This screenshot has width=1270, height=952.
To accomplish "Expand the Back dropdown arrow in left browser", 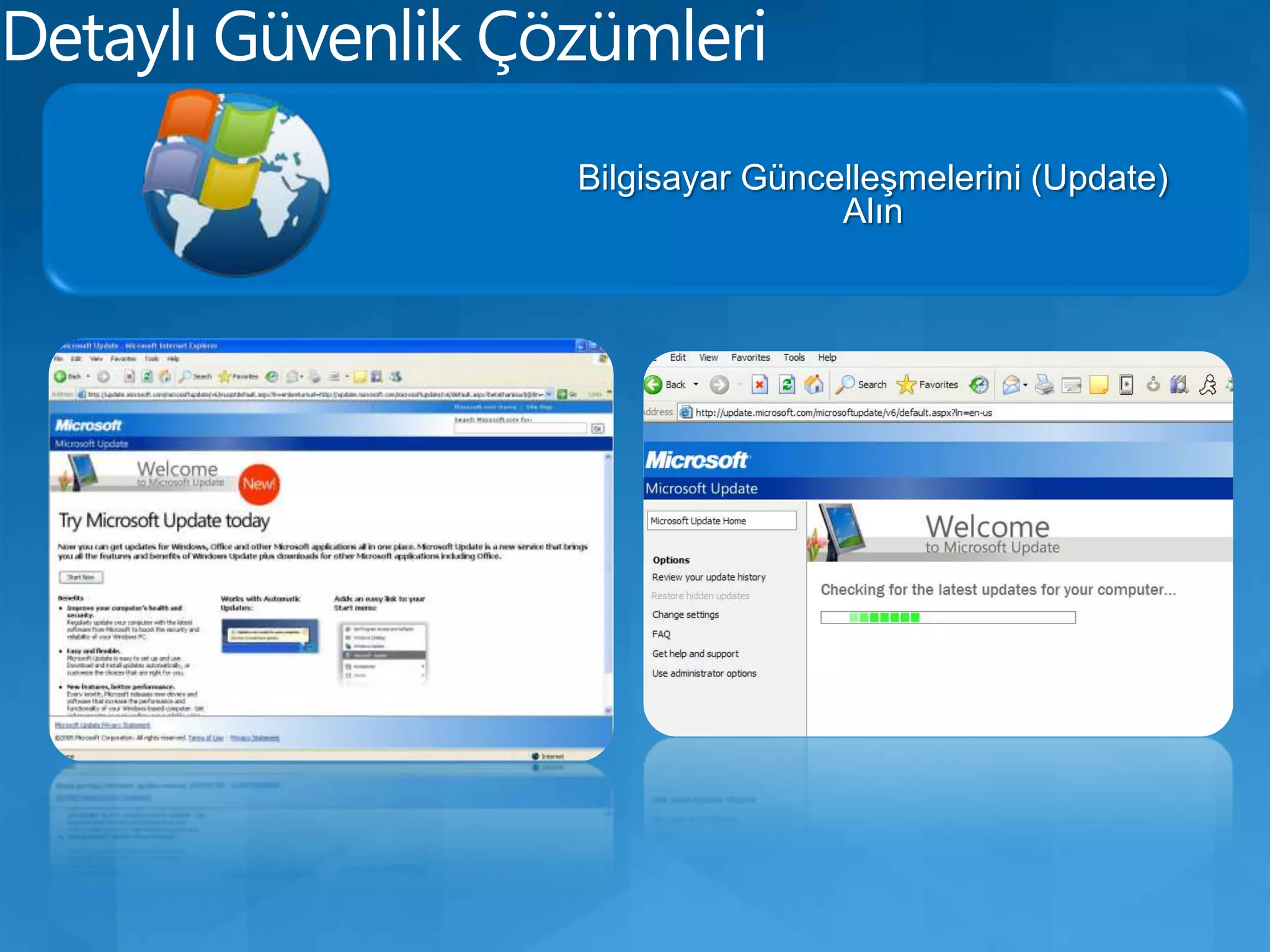I will pos(88,376).
